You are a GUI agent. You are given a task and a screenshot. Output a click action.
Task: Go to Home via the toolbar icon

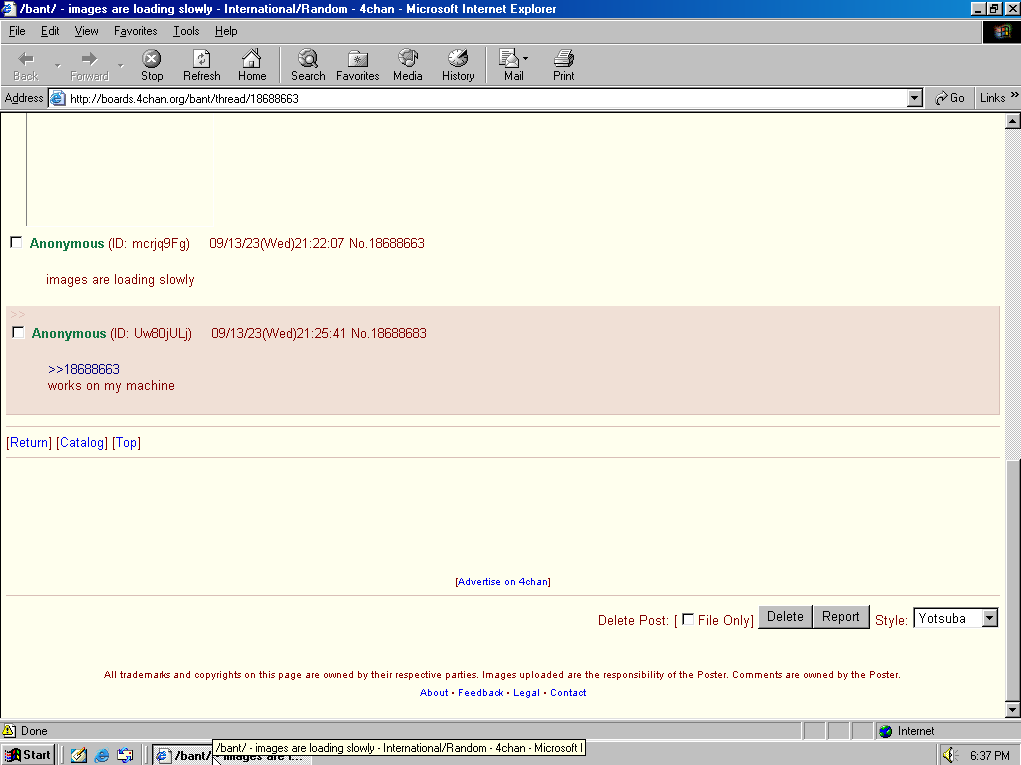tap(252, 60)
